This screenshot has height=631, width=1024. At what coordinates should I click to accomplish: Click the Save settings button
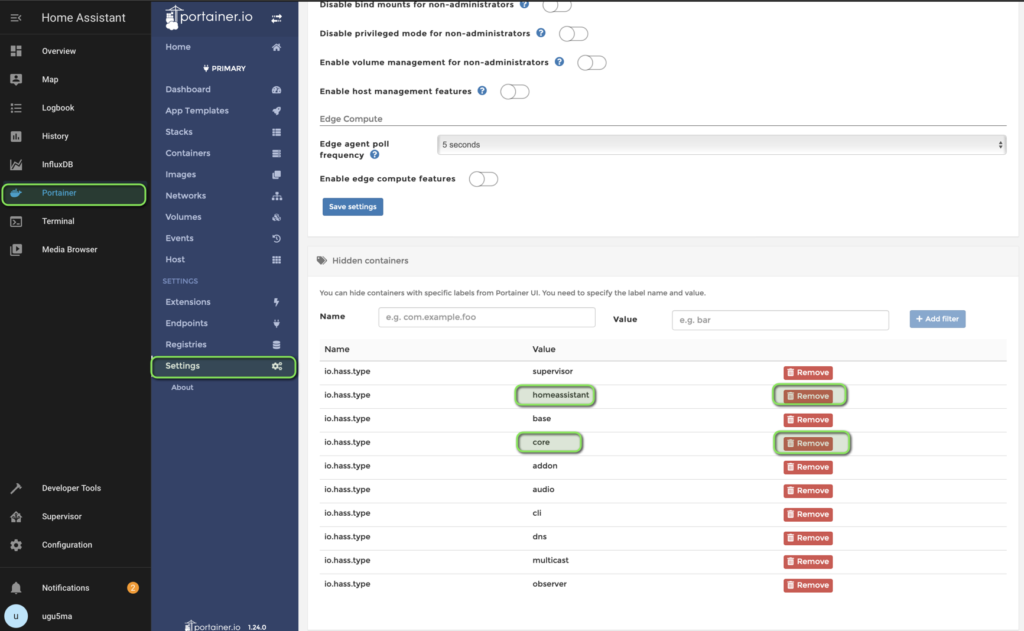(353, 206)
